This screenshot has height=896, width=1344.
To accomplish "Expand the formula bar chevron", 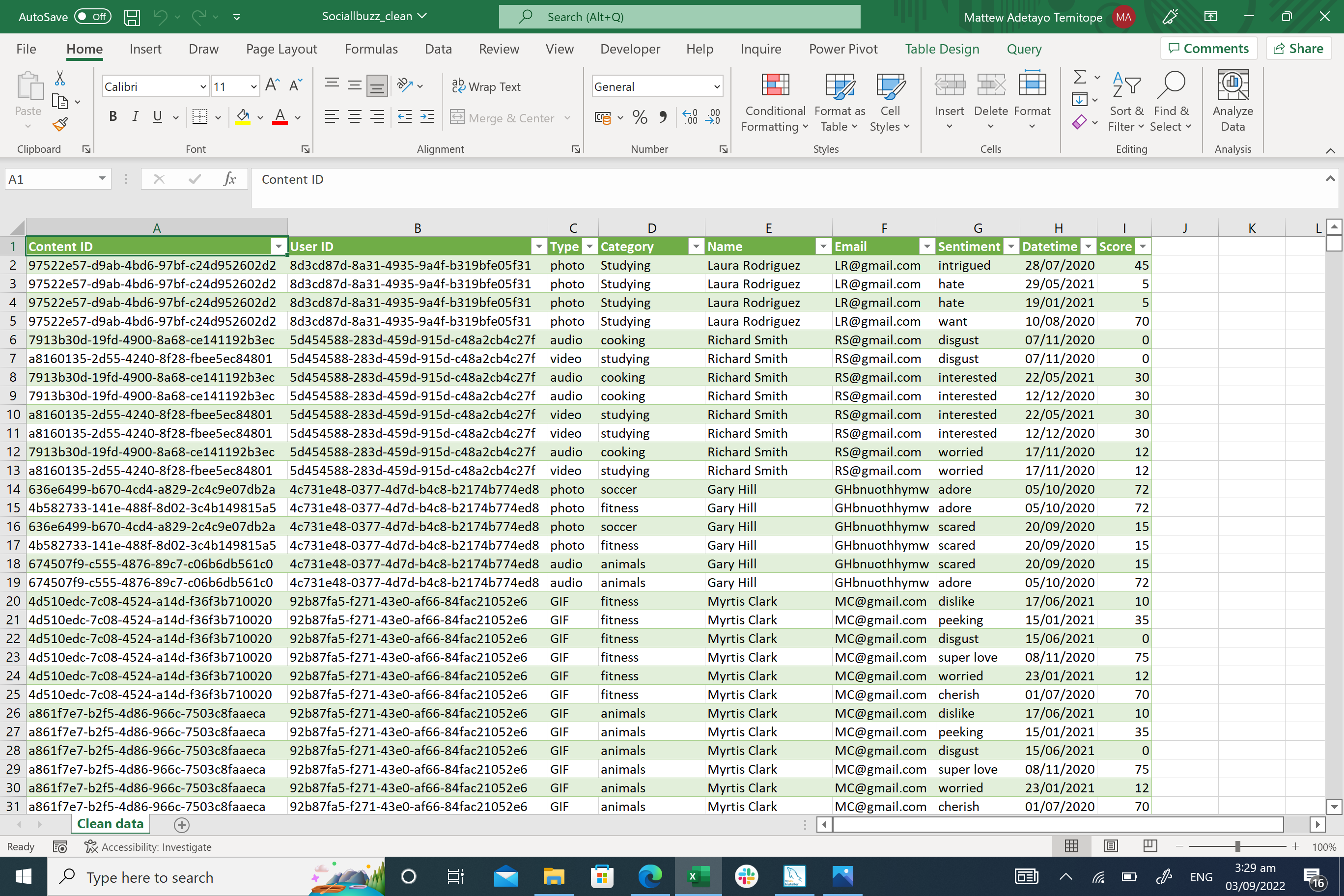I will tap(1330, 179).
